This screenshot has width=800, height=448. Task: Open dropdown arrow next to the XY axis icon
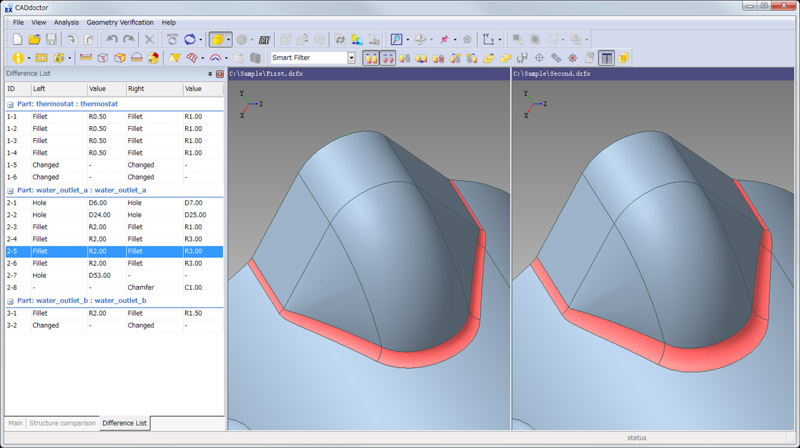[x=499, y=39]
